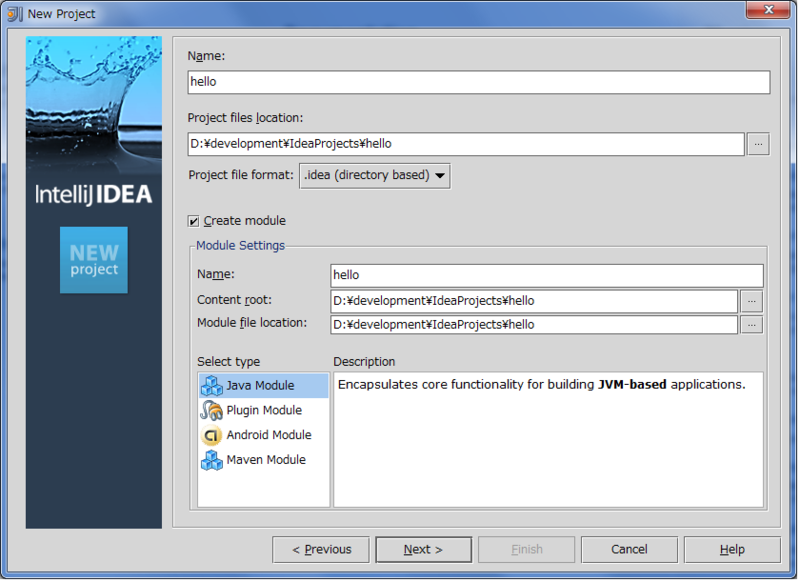
Task: Open Help for the wizard
Action: tap(732, 550)
